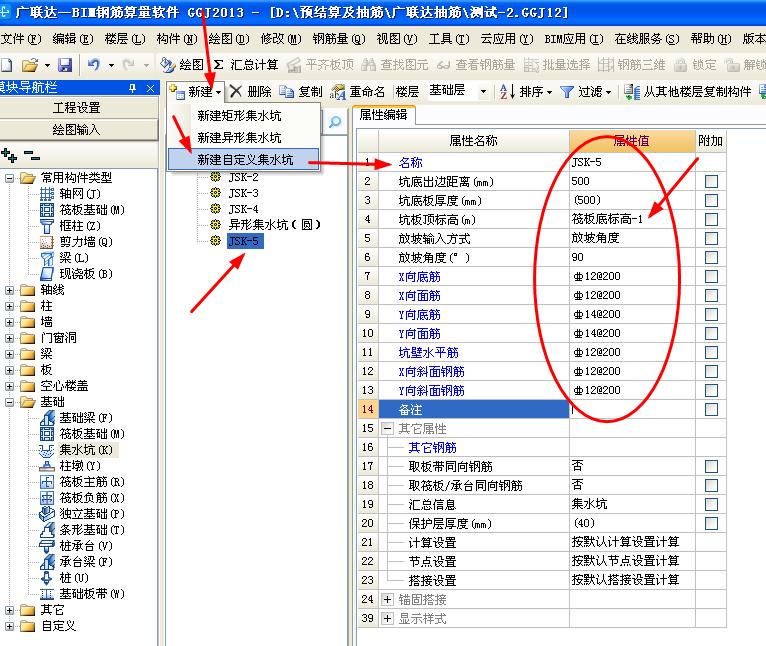
Task: Select 柱墩(Y) under 基础
Action: (x=80, y=466)
